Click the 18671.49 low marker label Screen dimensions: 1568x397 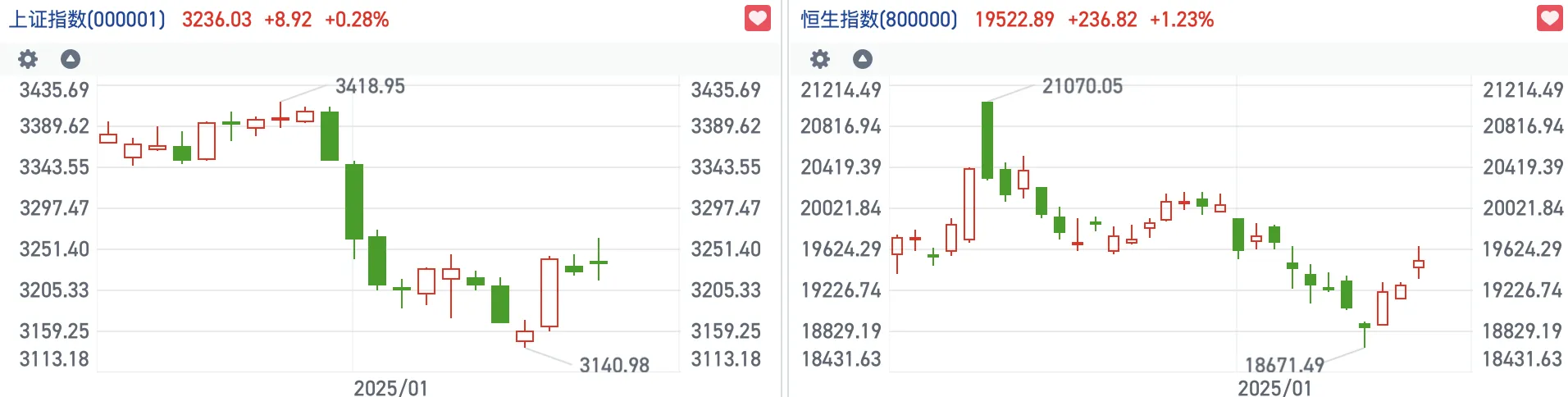(x=1284, y=365)
